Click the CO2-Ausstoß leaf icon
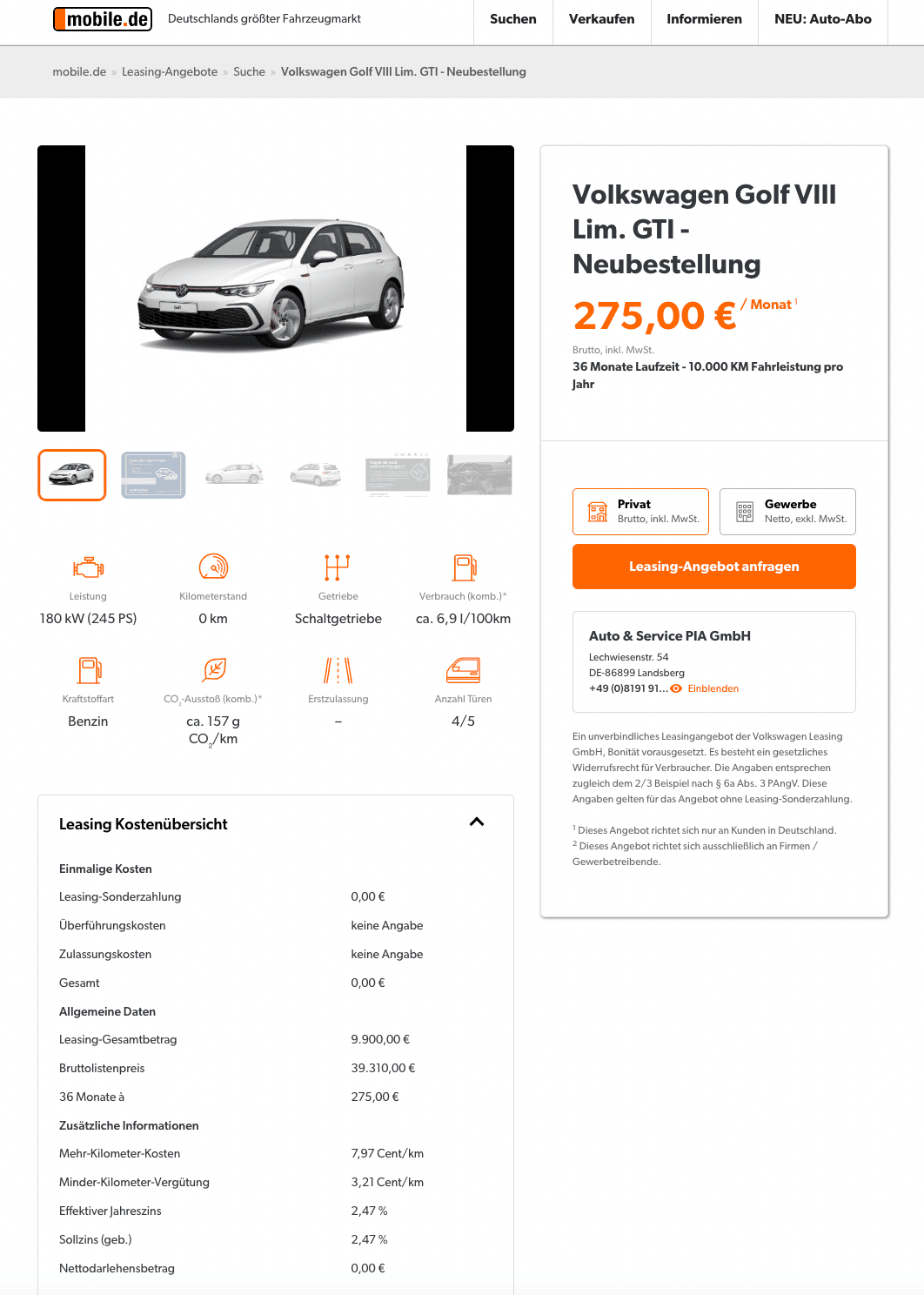924x1295 pixels. tap(214, 669)
